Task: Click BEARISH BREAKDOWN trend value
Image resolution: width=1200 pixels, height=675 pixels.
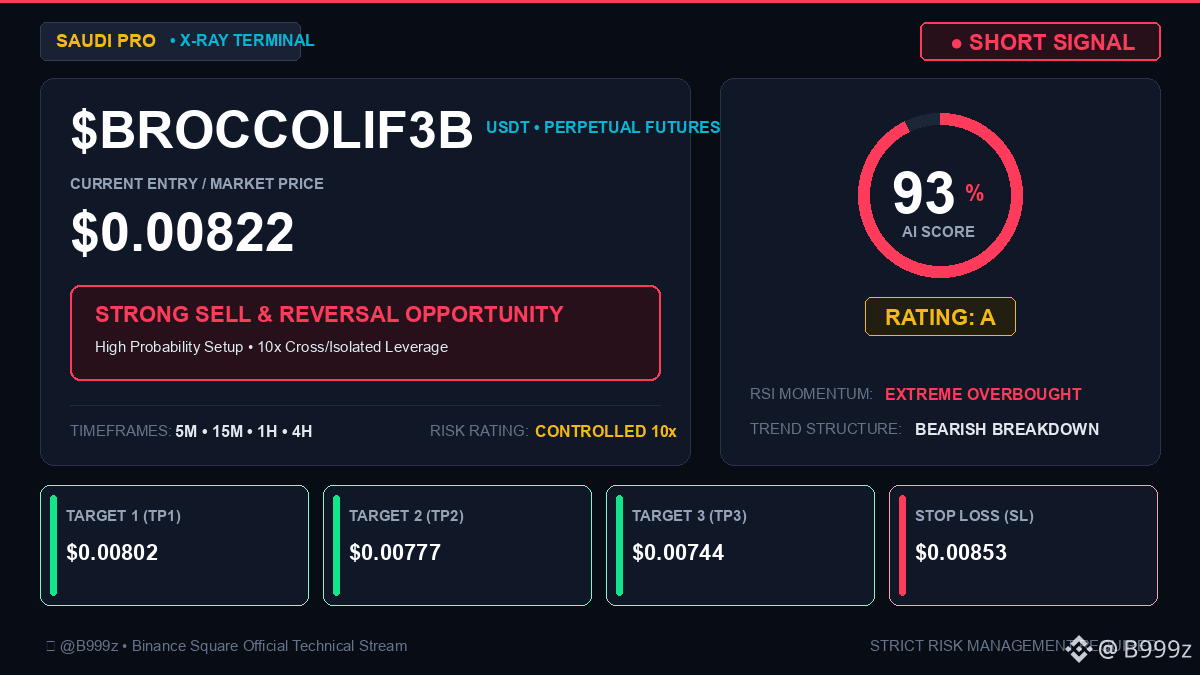Action: click(x=1007, y=429)
